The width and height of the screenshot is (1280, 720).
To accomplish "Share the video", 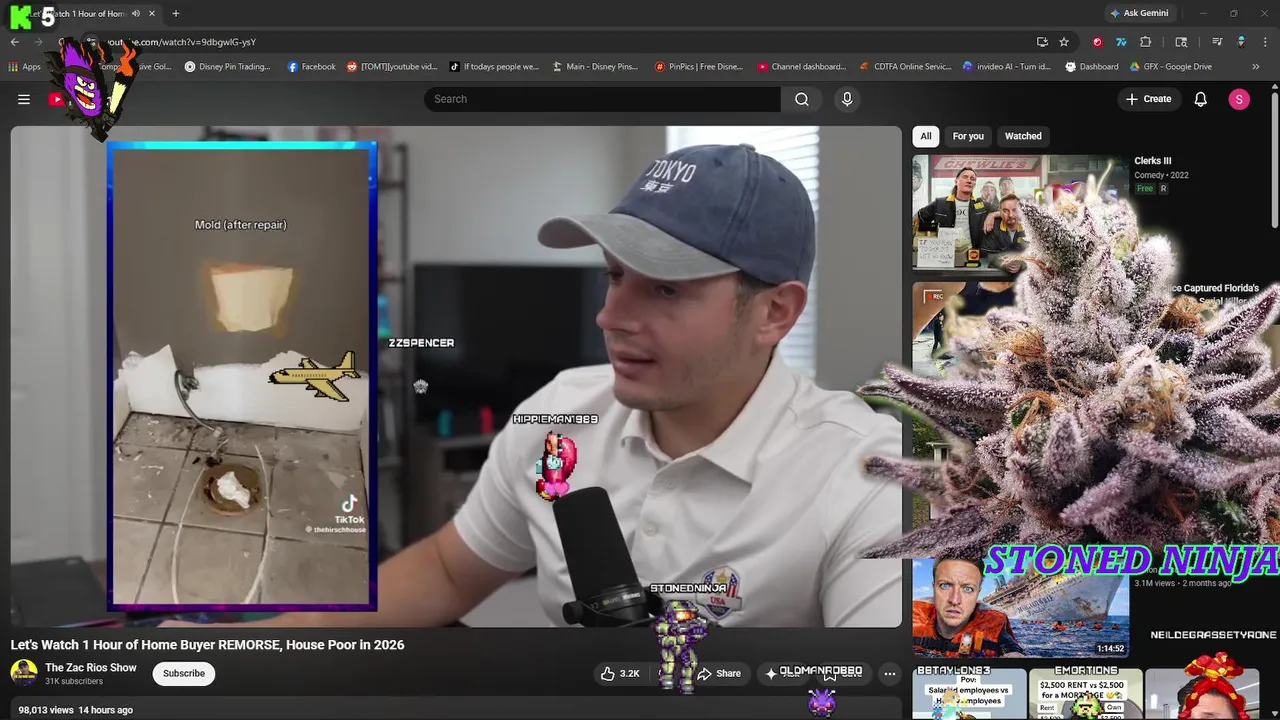I will (720, 673).
